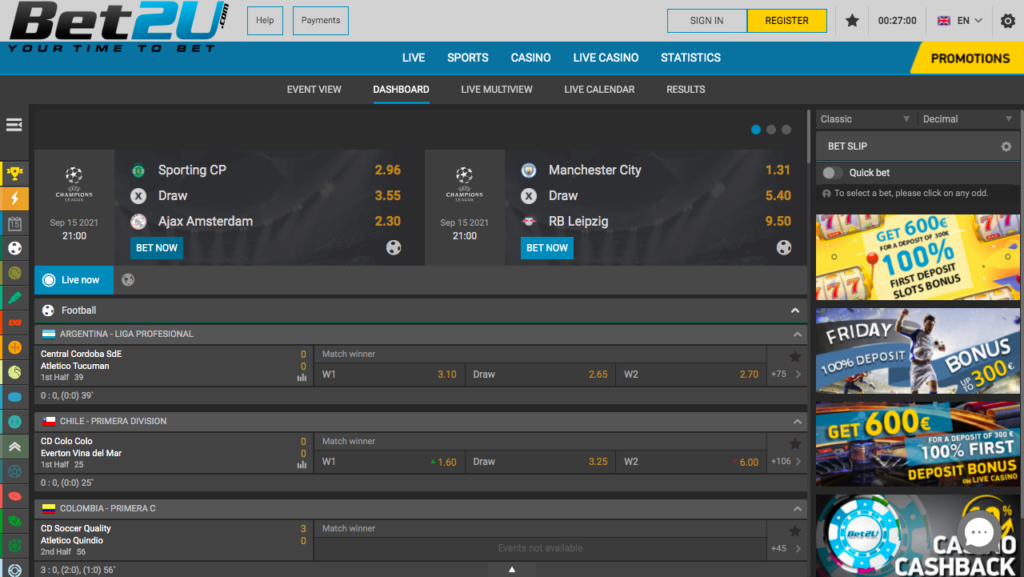
Task: Collapse Argentina - Liga Profesional league
Action: coord(797,334)
